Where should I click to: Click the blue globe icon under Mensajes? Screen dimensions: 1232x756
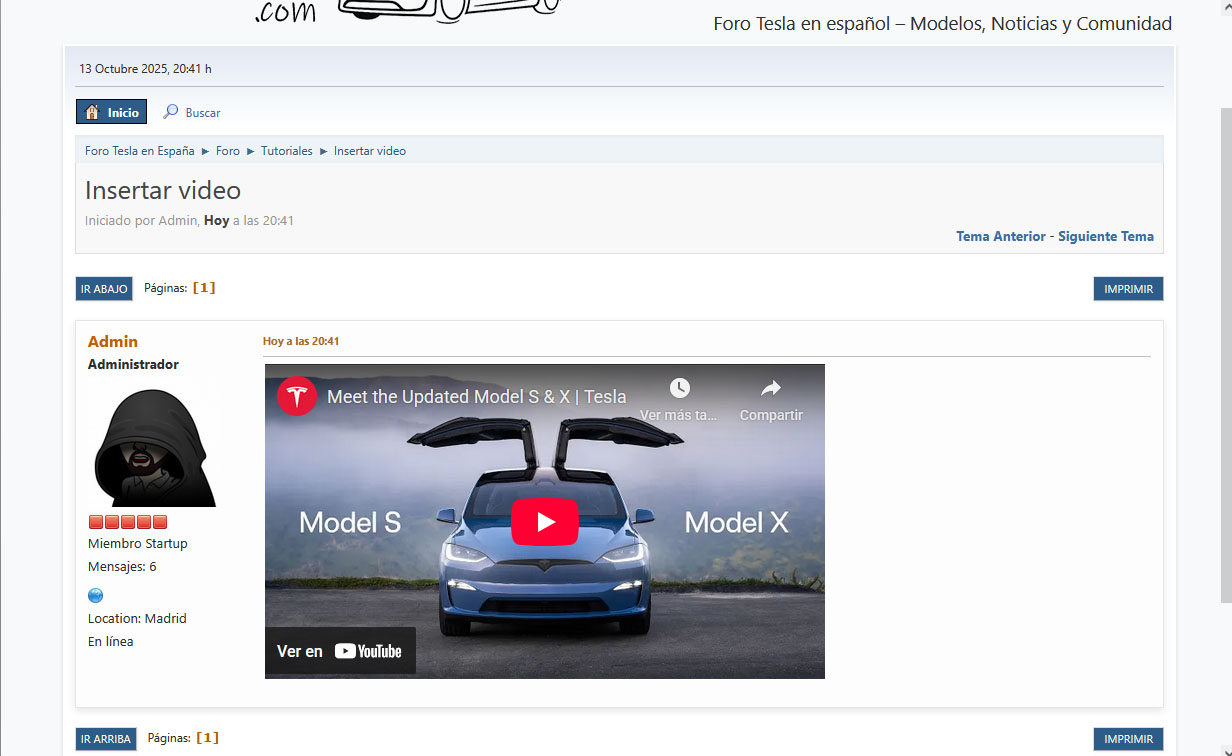[96, 595]
